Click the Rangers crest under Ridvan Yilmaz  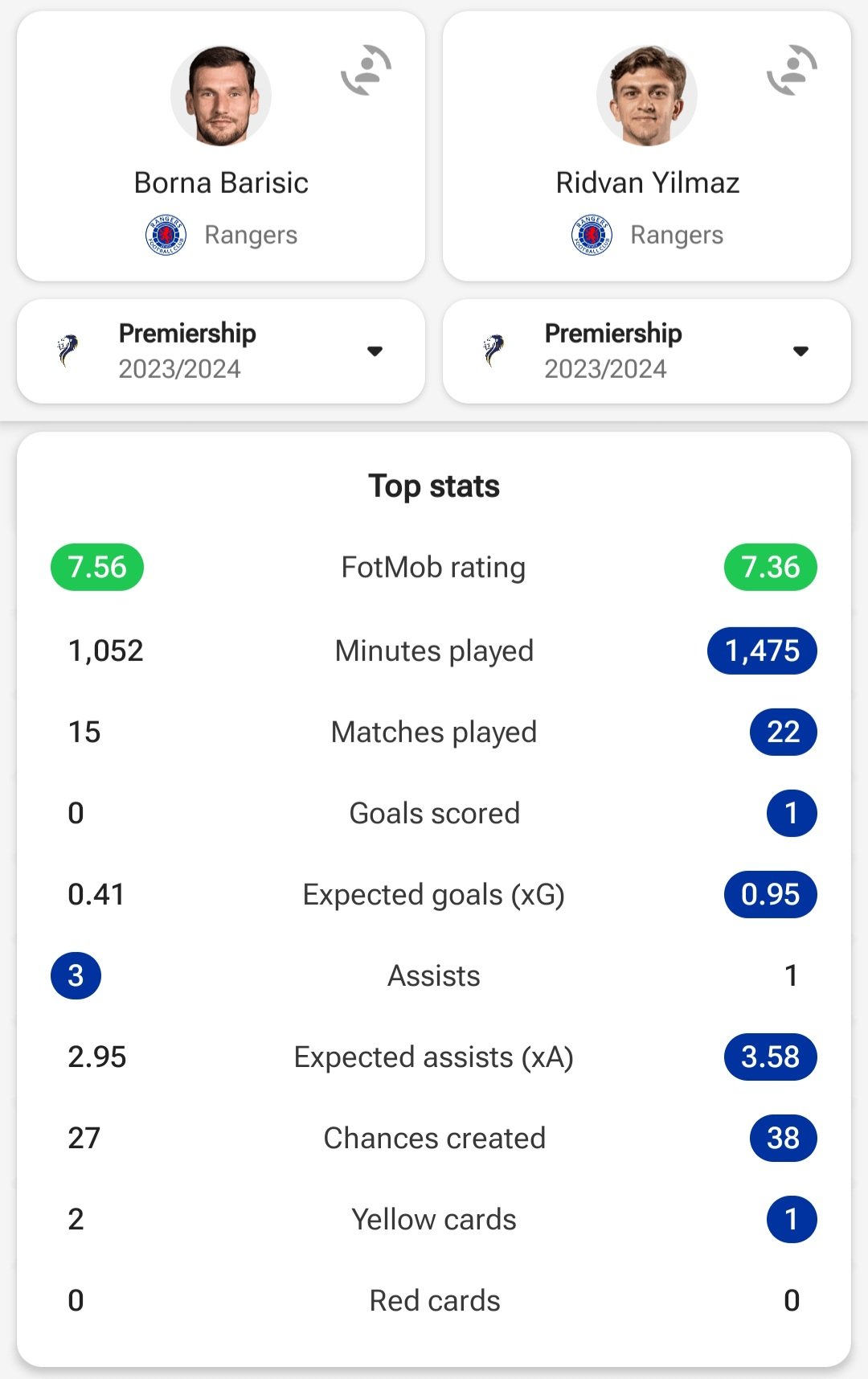pyautogui.click(x=592, y=235)
